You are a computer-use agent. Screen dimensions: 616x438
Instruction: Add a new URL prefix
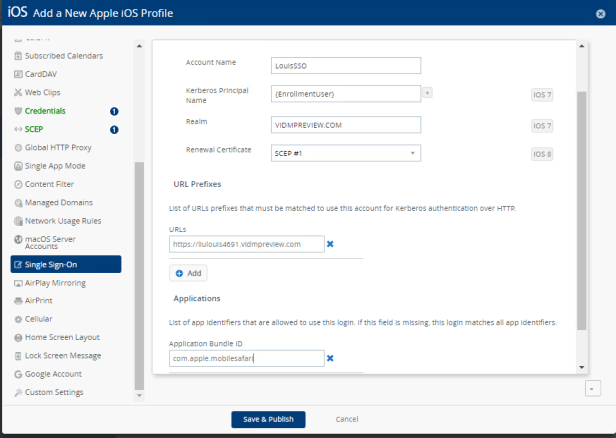(x=188, y=272)
